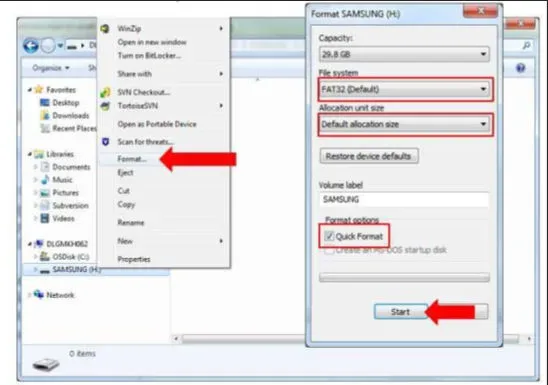Expand the Documents library node
The width and height of the screenshot is (548, 385).
click(35, 167)
